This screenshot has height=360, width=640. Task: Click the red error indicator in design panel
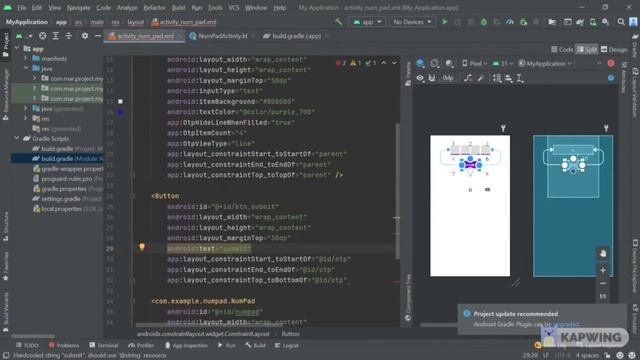(611, 63)
